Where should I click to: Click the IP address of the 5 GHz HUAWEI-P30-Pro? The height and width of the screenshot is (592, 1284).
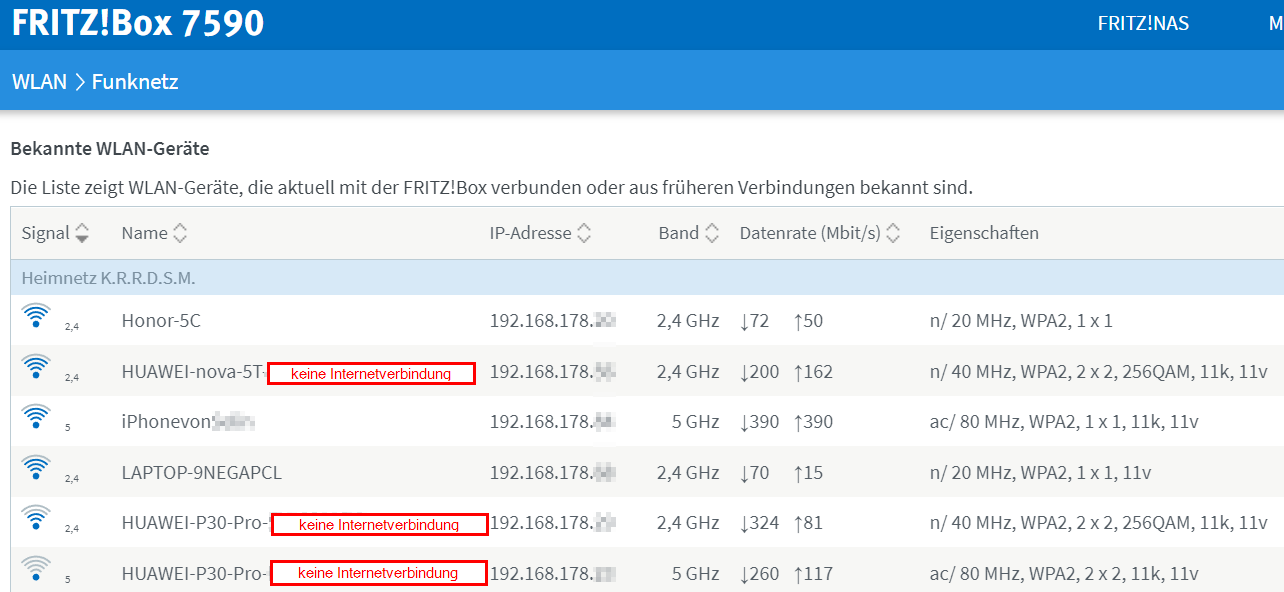552,574
